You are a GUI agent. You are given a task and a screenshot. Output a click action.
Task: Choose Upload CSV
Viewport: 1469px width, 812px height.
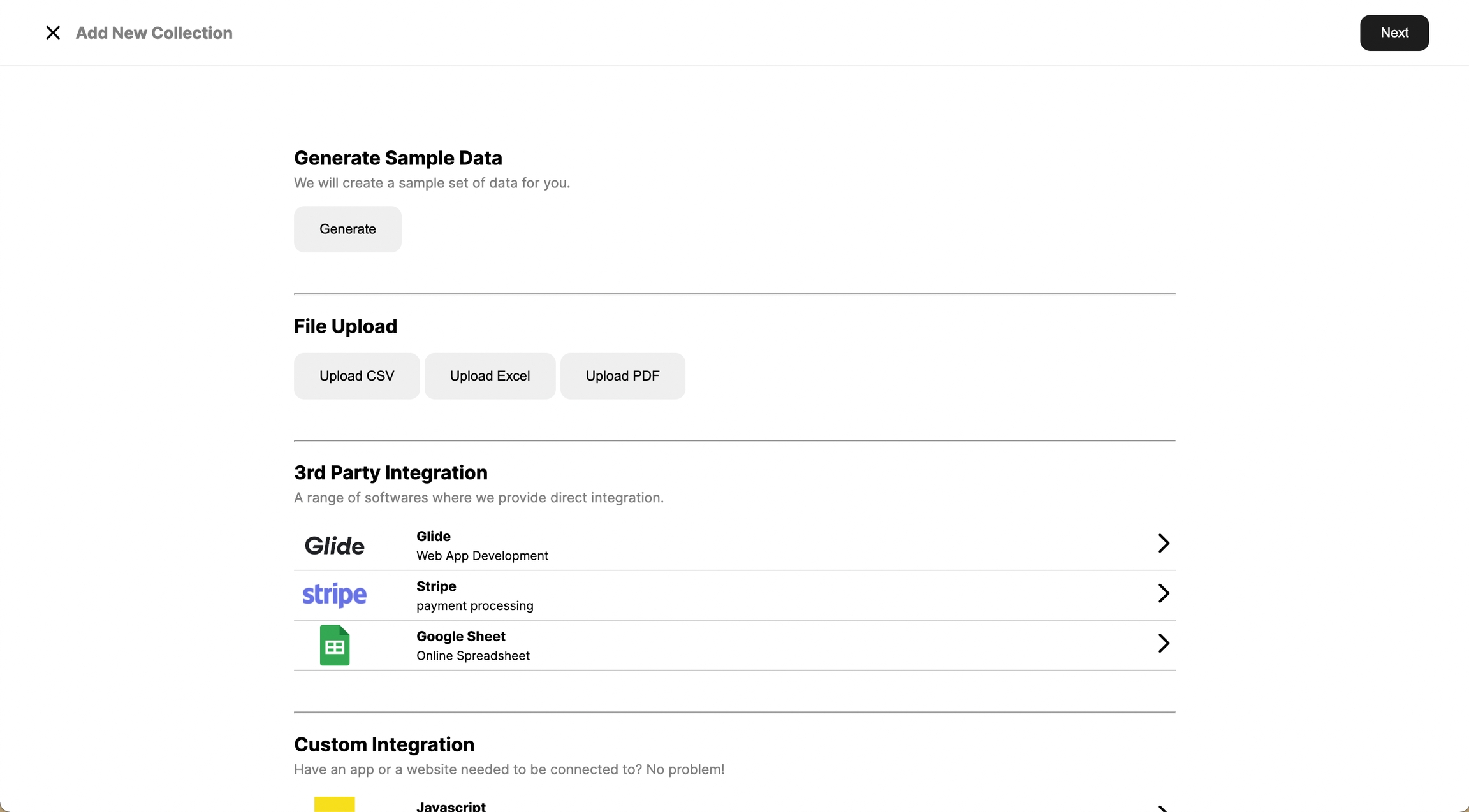tap(356, 376)
